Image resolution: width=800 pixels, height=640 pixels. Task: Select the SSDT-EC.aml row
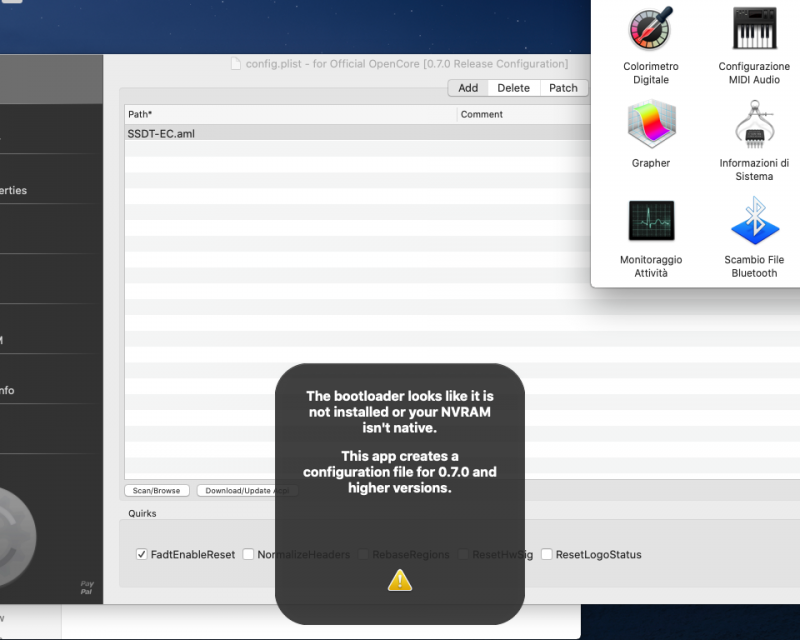pyautogui.click(x=357, y=133)
